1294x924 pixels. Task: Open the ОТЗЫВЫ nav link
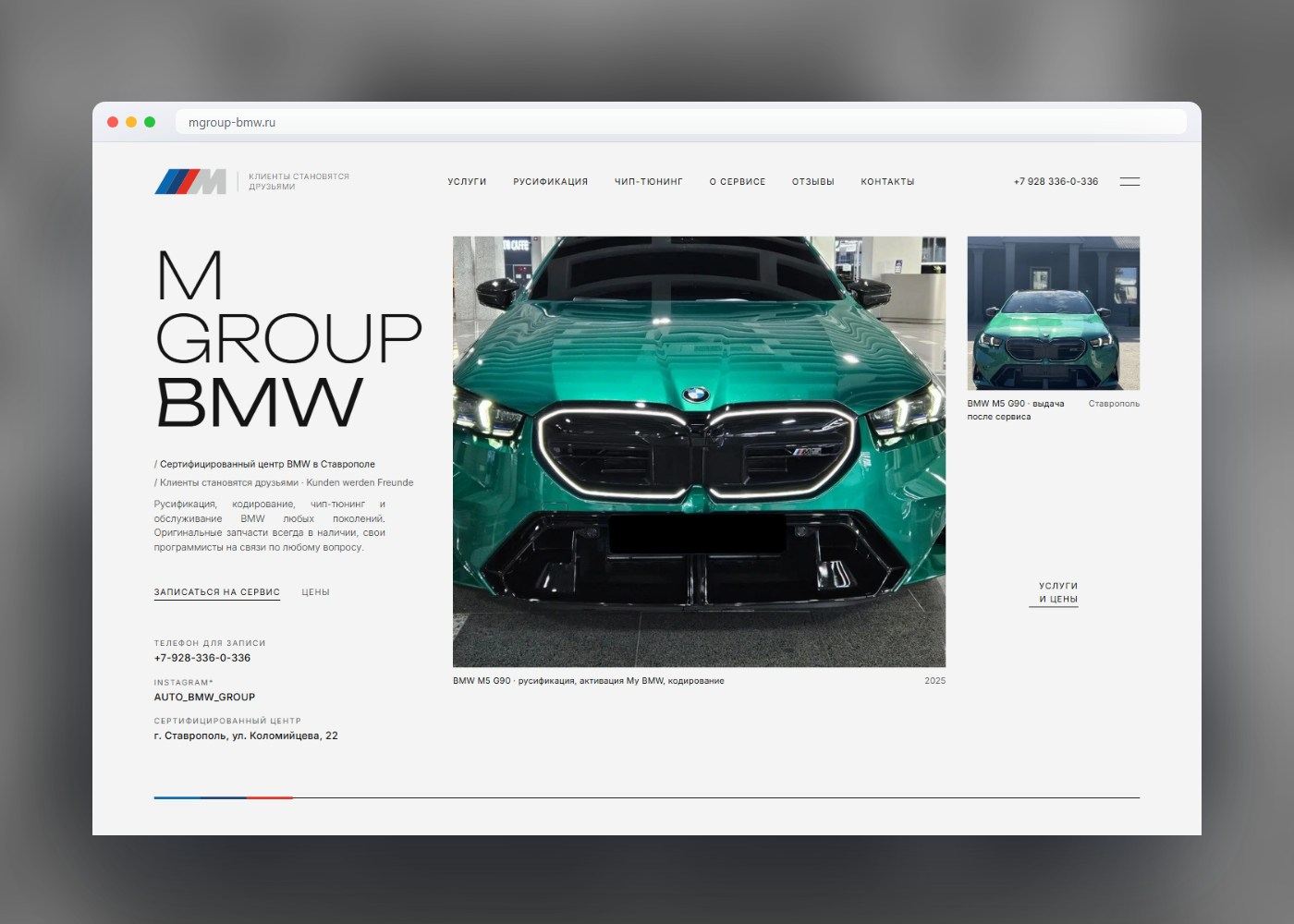(x=813, y=182)
